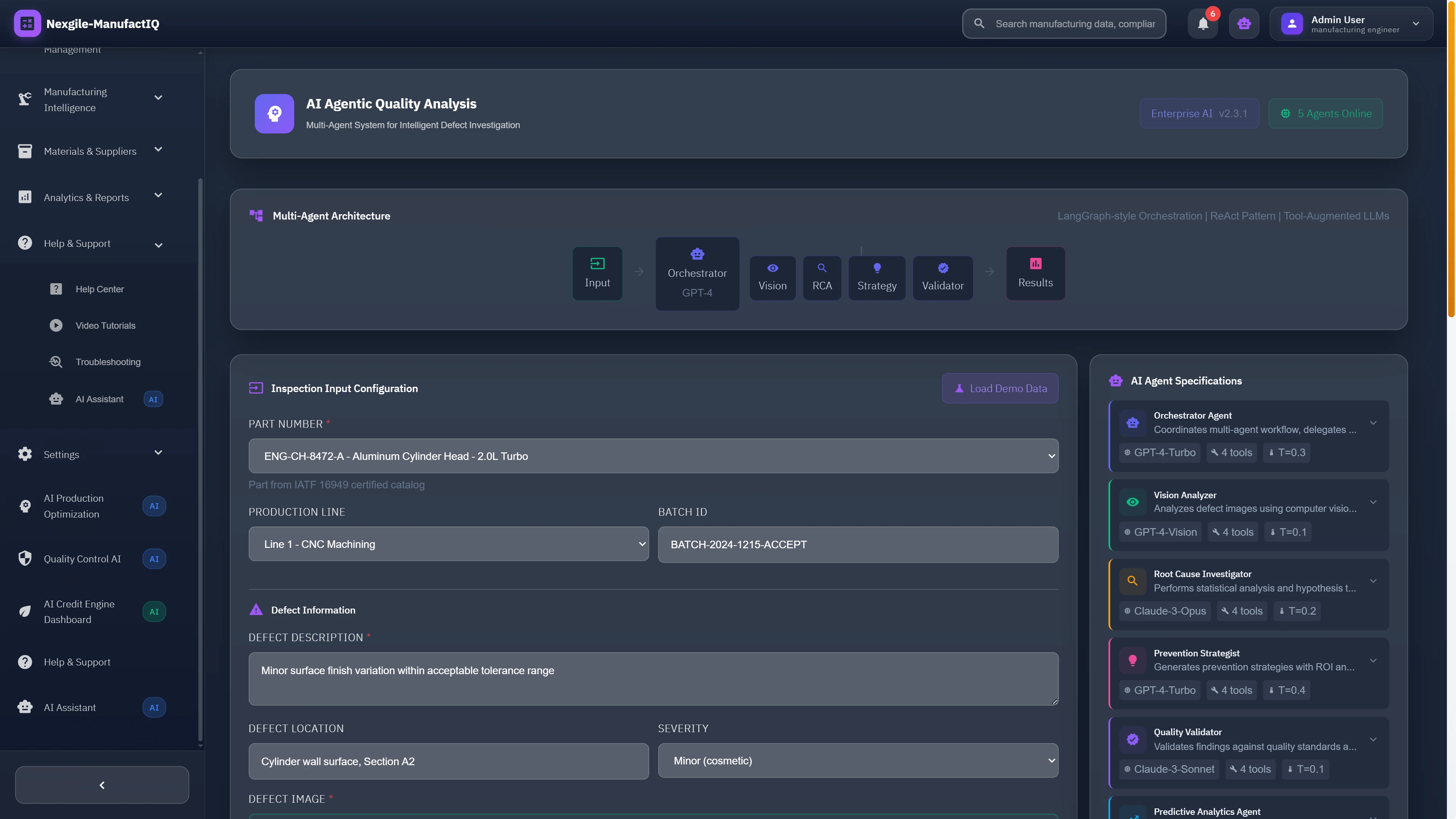Viewport: 1456px width, 819px height.
Task: Open the Part Number dropdown
Action: 653,456
